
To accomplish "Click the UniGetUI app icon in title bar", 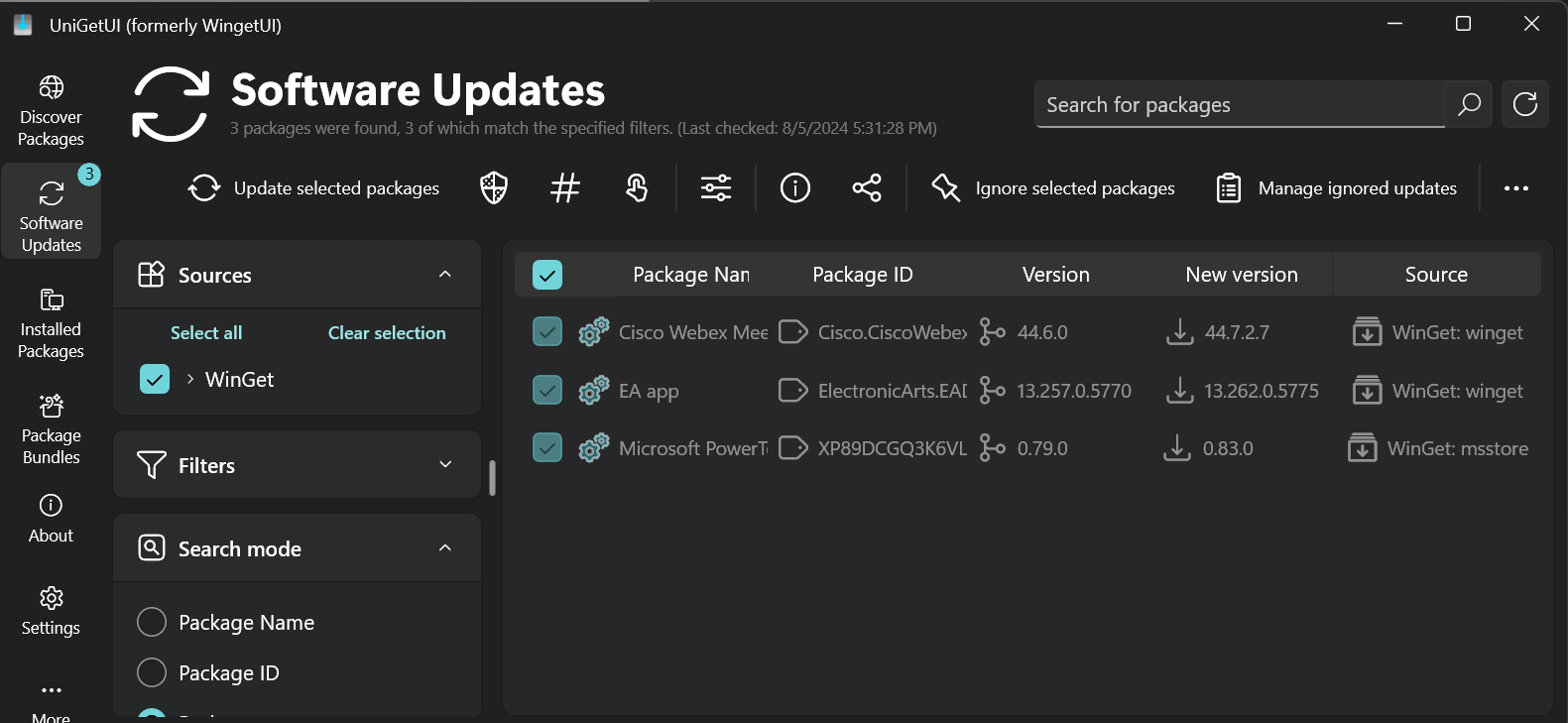I will [x=23, y=25].
